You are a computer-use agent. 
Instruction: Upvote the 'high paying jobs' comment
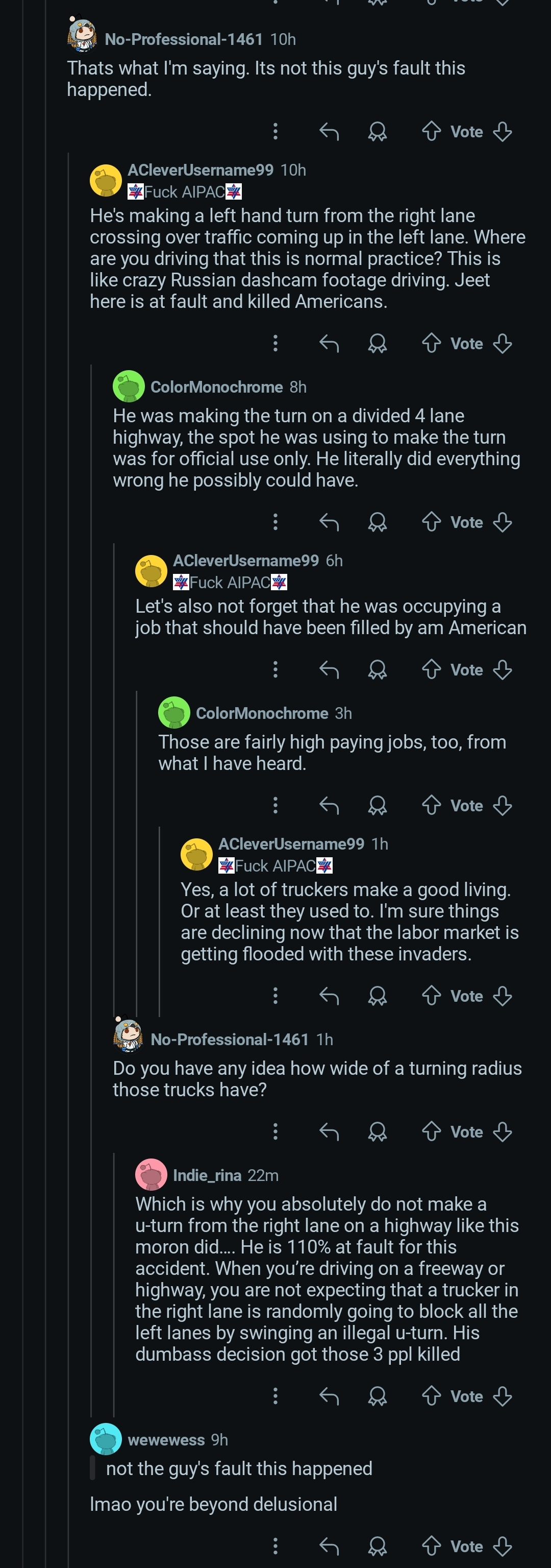(431, 805)
